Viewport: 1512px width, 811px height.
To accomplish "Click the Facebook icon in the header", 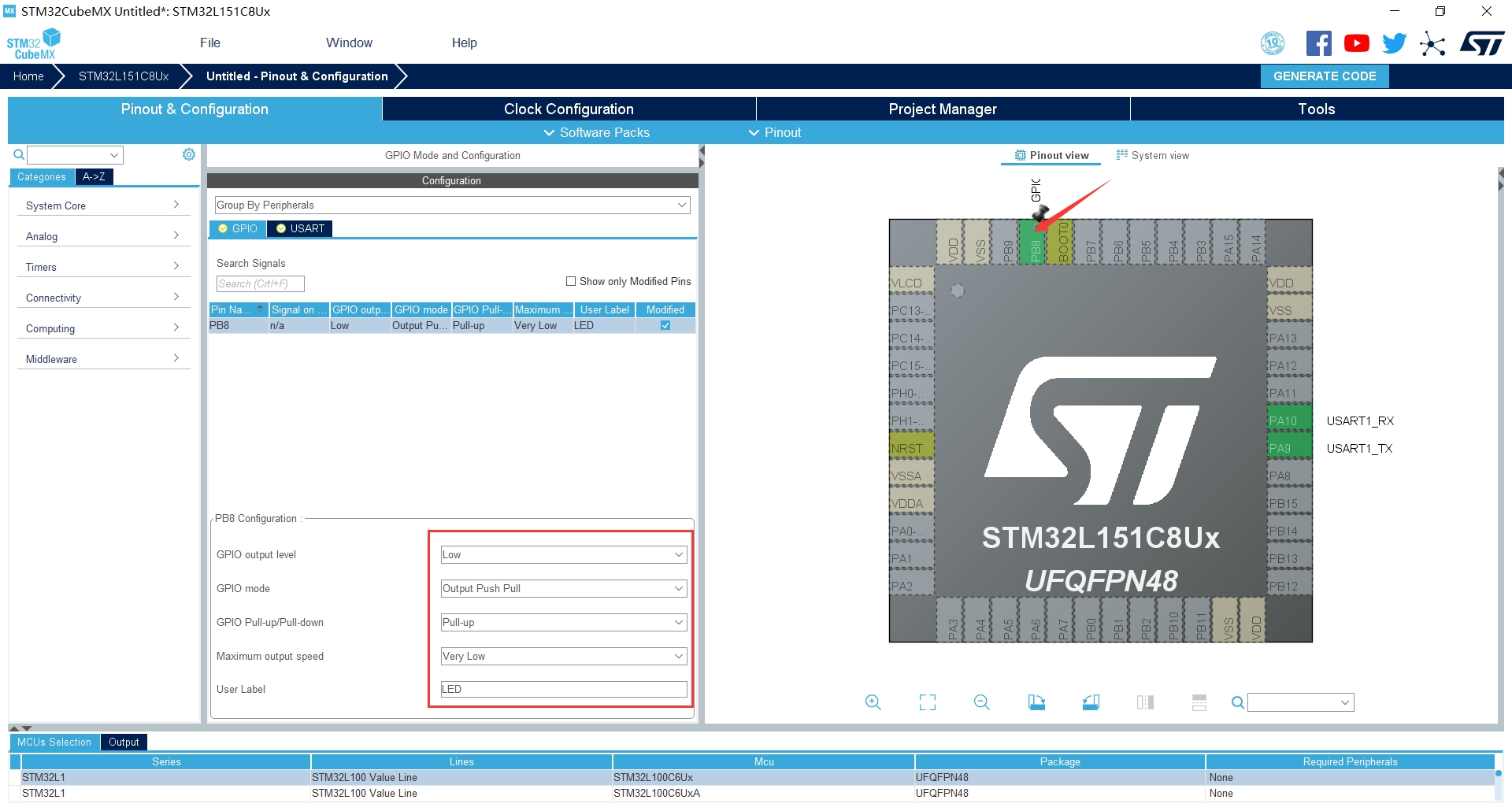I will pos(1318,43).
